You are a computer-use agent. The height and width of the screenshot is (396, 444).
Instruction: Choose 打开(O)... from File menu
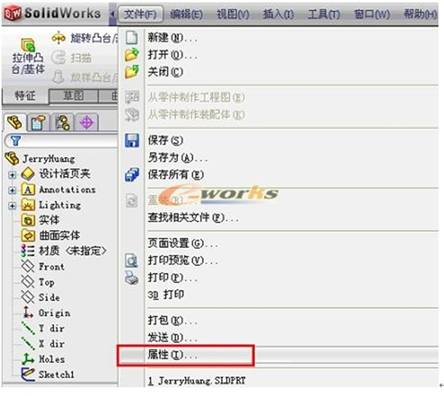point(173,55)
